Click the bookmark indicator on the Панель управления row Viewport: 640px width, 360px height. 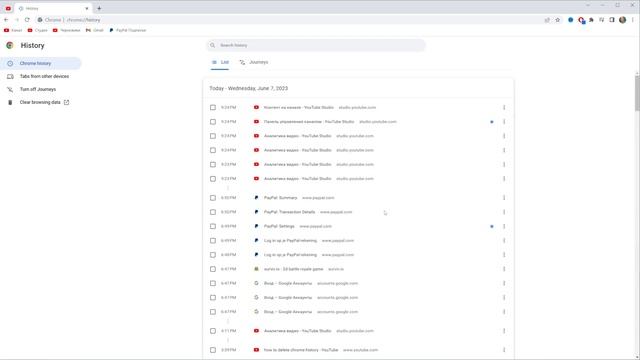(x=492, y=122)
